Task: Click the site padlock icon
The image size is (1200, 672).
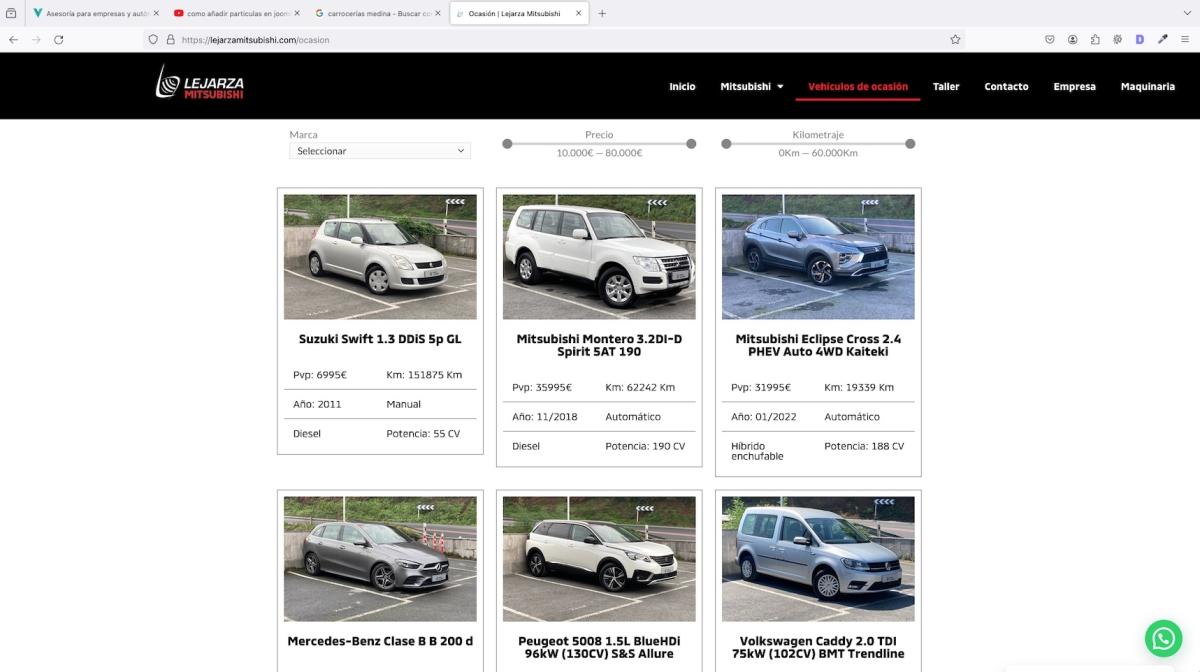Action: [x=171, y=40]
